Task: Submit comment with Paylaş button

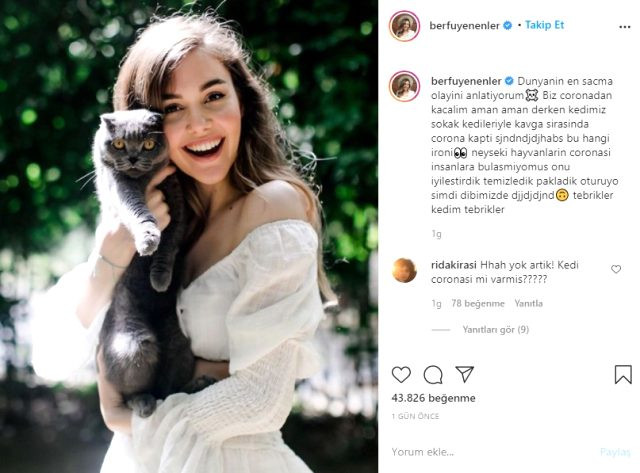Action: (617, 452)
